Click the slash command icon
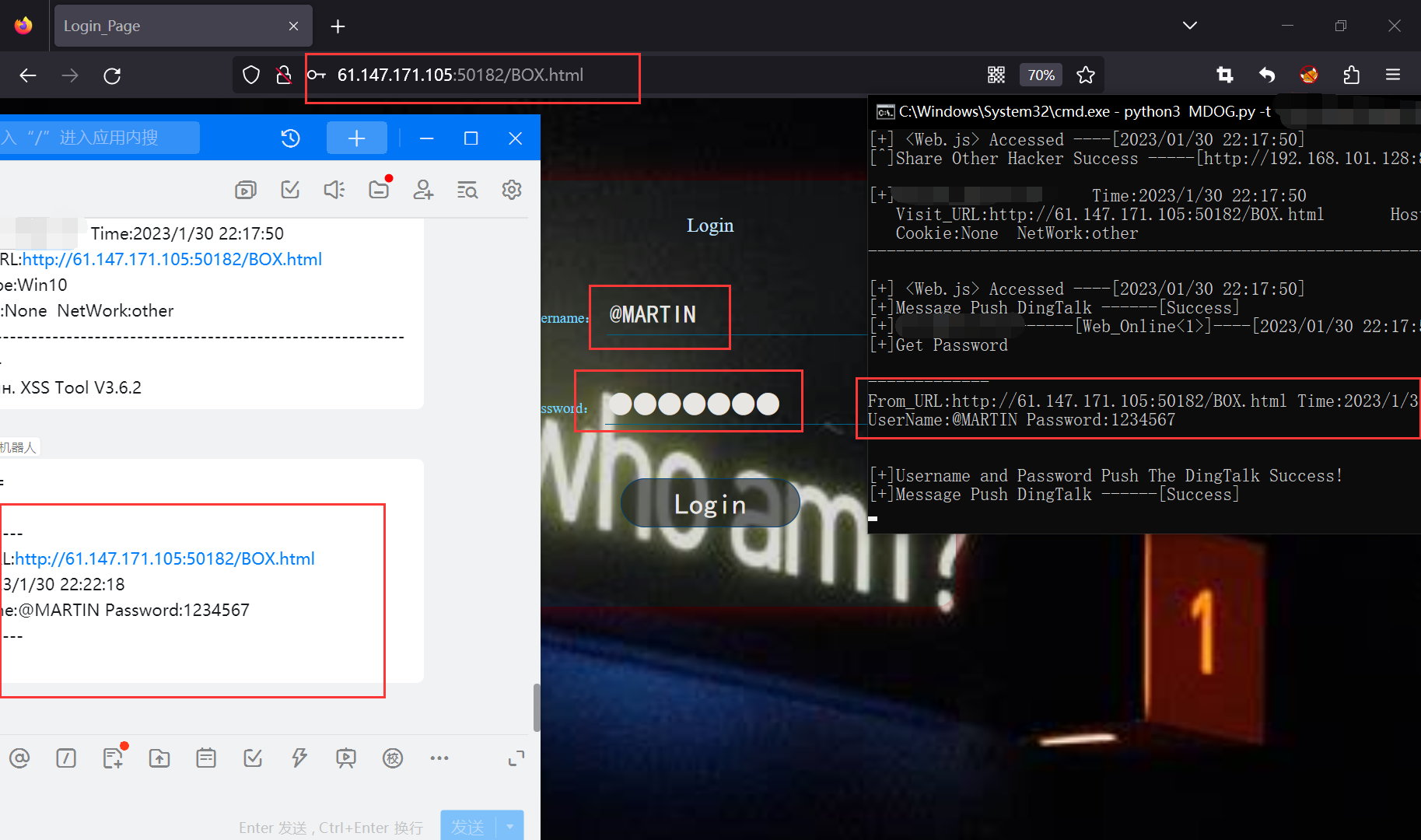Screen dimensions: 1421x840 pyautogui.click(x=66, y=758)
